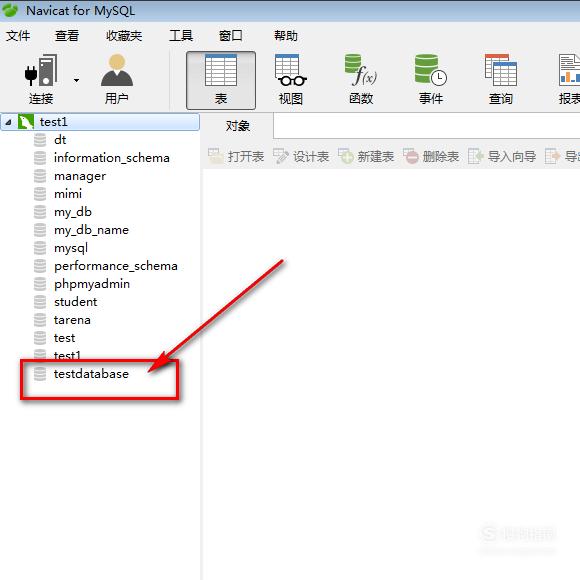Collapse the test1 connection tree arrow
This screenshot has height=580, width=580.
[x=9, y=122]
